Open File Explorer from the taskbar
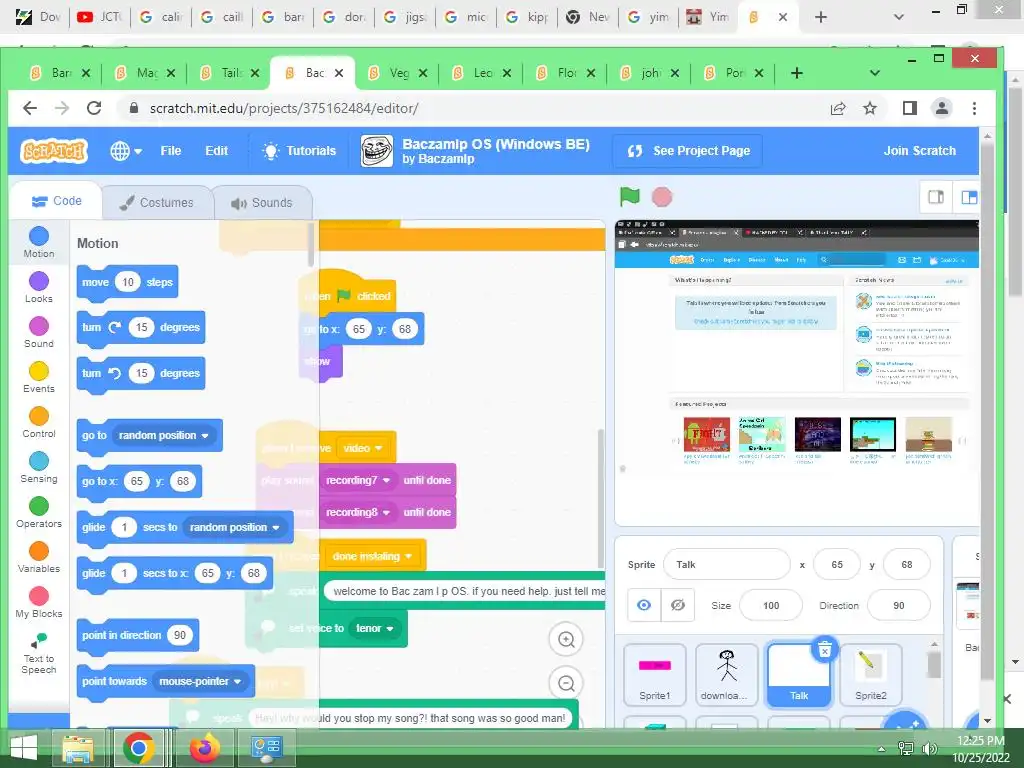 78,748
